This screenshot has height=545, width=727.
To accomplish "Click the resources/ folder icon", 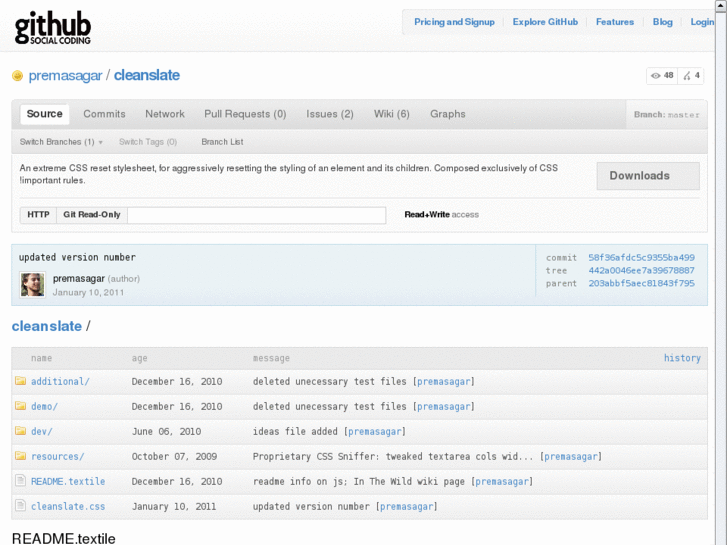I will click(20, 456).
